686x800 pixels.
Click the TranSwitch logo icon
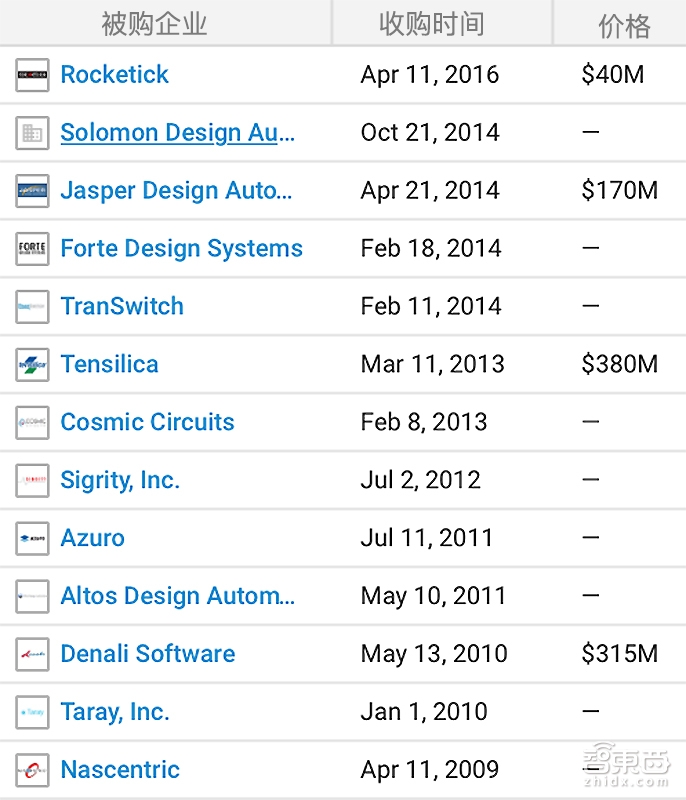coord(32,307)
